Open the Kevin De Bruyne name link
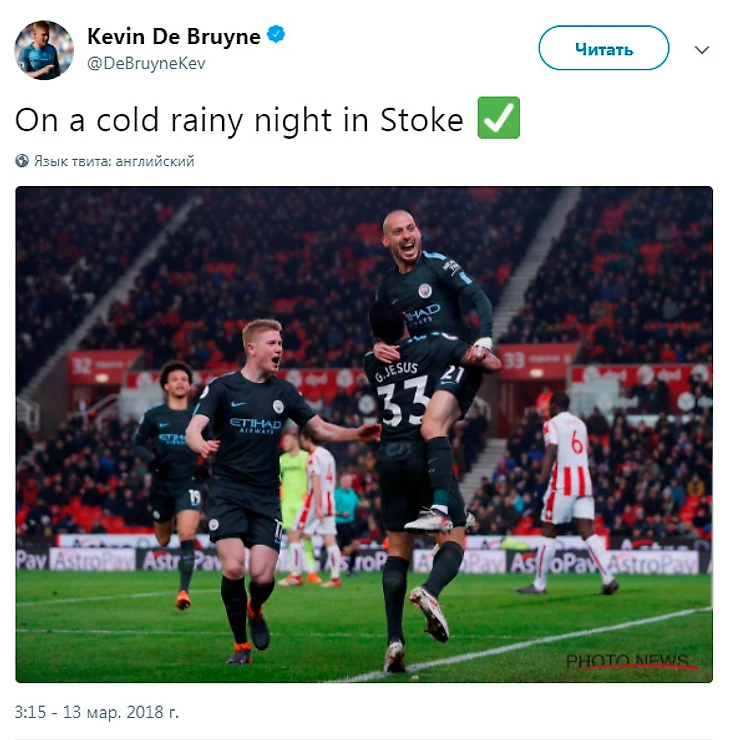 [x=174, y=36]
